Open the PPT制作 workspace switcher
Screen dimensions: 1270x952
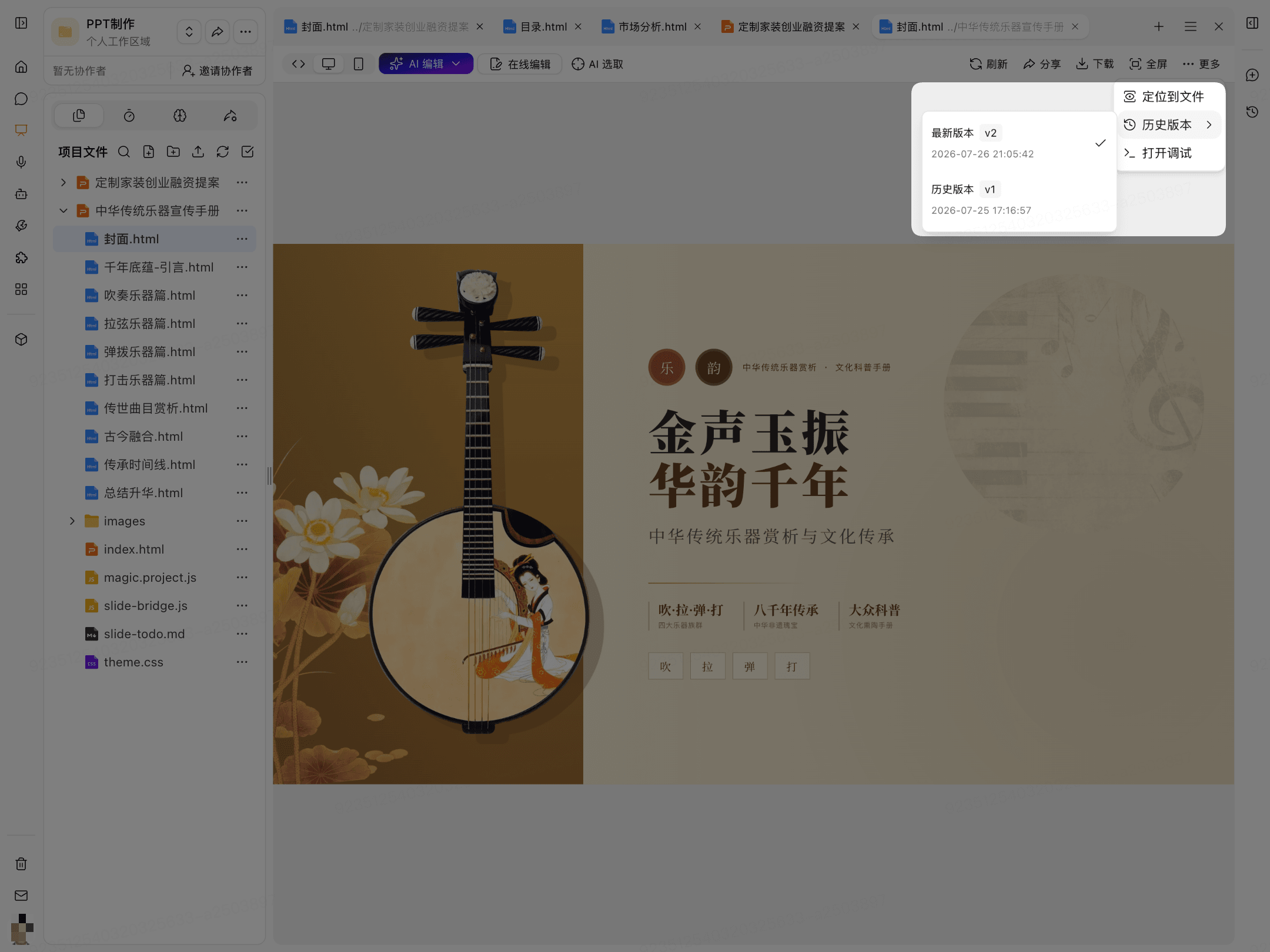(189, 32)
